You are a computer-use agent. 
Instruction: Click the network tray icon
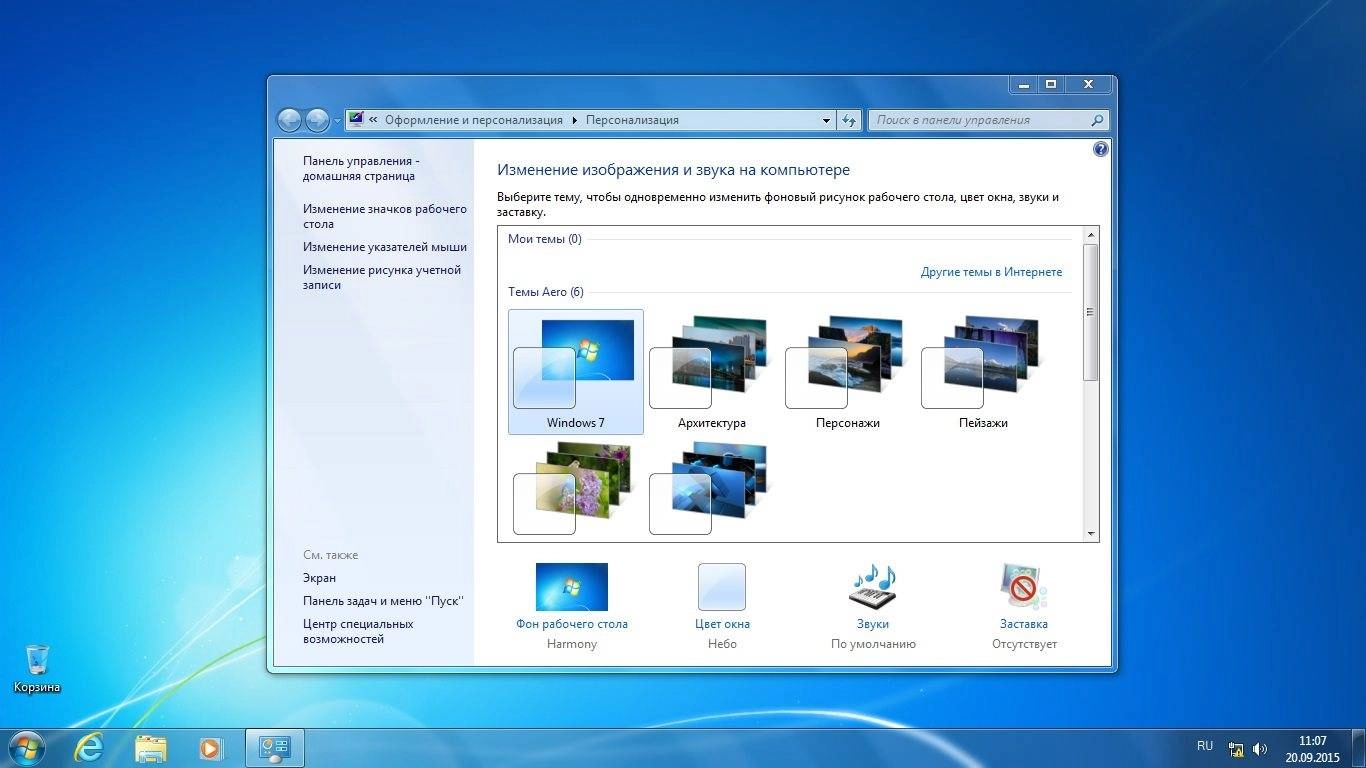click(1237, 748)
